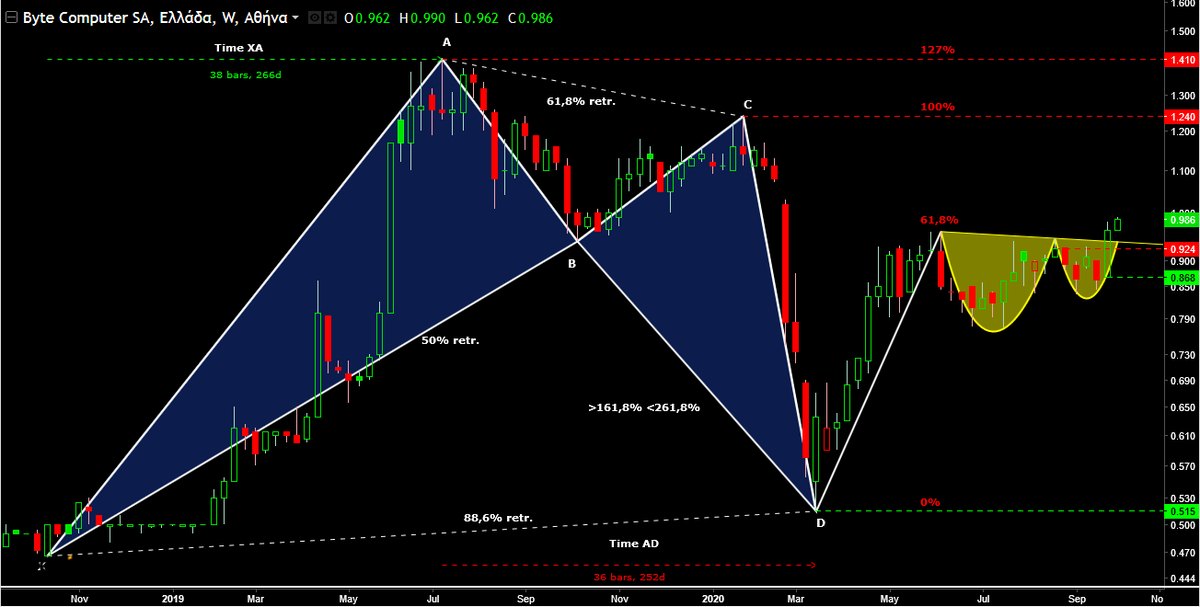Click the red 61,8% Fibonacci level label
The height and width of the screenshot is (607, 1200).
pos(939,219)
